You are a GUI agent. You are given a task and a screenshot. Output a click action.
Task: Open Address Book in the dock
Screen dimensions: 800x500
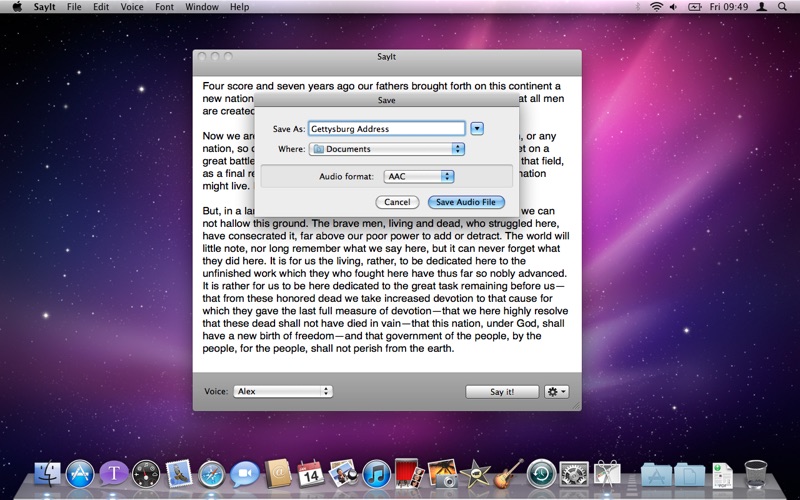pos(278,473)
